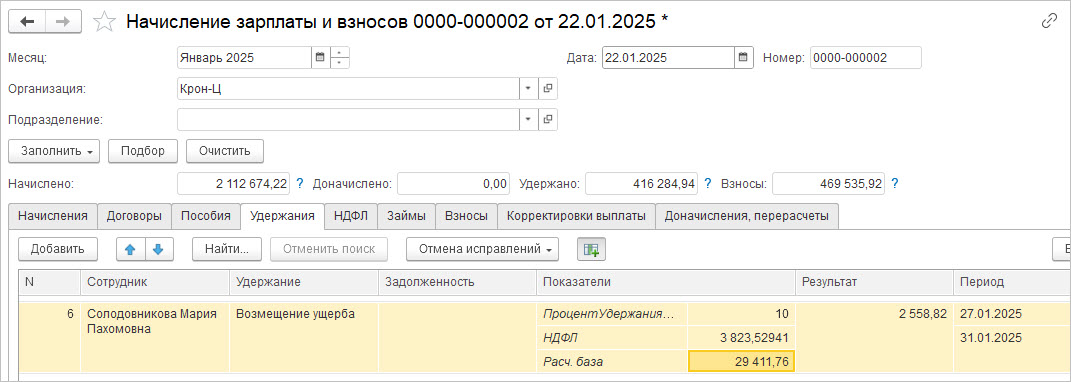This screenshot has width=1071, height=382.
Task: Click the Доначислено field 0,00
Action: point(454,183)
